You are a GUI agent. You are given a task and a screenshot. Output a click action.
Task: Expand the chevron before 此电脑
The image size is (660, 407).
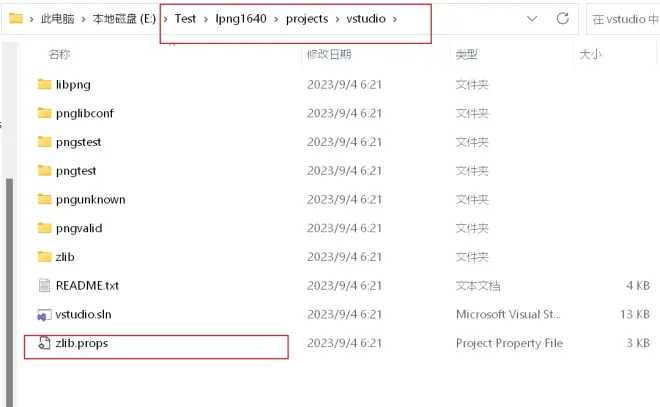[32, 19]
